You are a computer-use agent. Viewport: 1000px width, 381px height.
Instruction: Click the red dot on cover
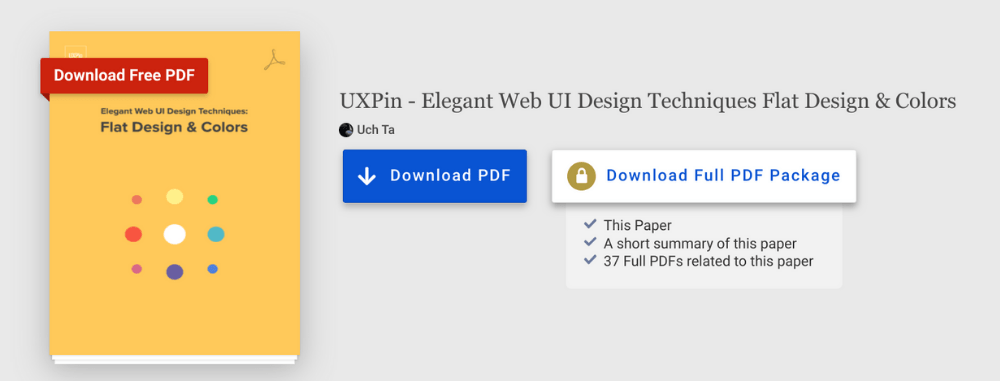[133, 234]
